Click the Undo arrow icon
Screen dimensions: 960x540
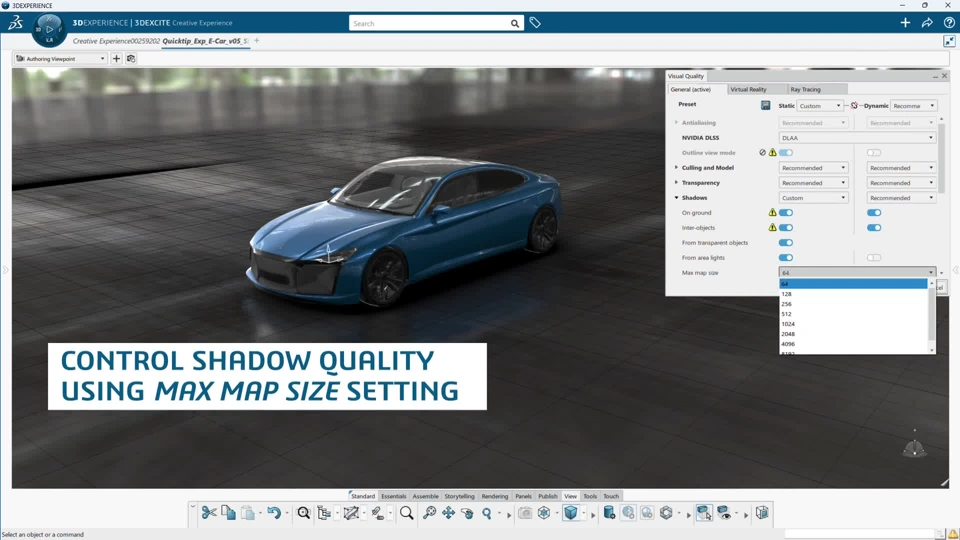coord(273,513)
